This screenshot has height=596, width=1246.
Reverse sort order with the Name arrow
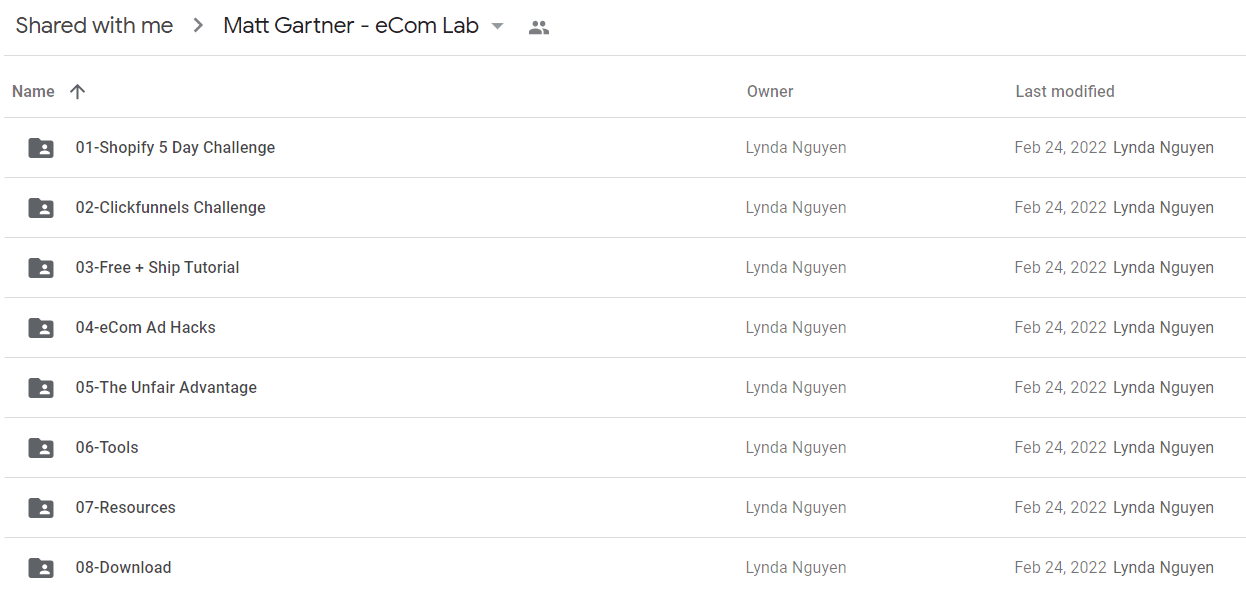coord(78,91)
